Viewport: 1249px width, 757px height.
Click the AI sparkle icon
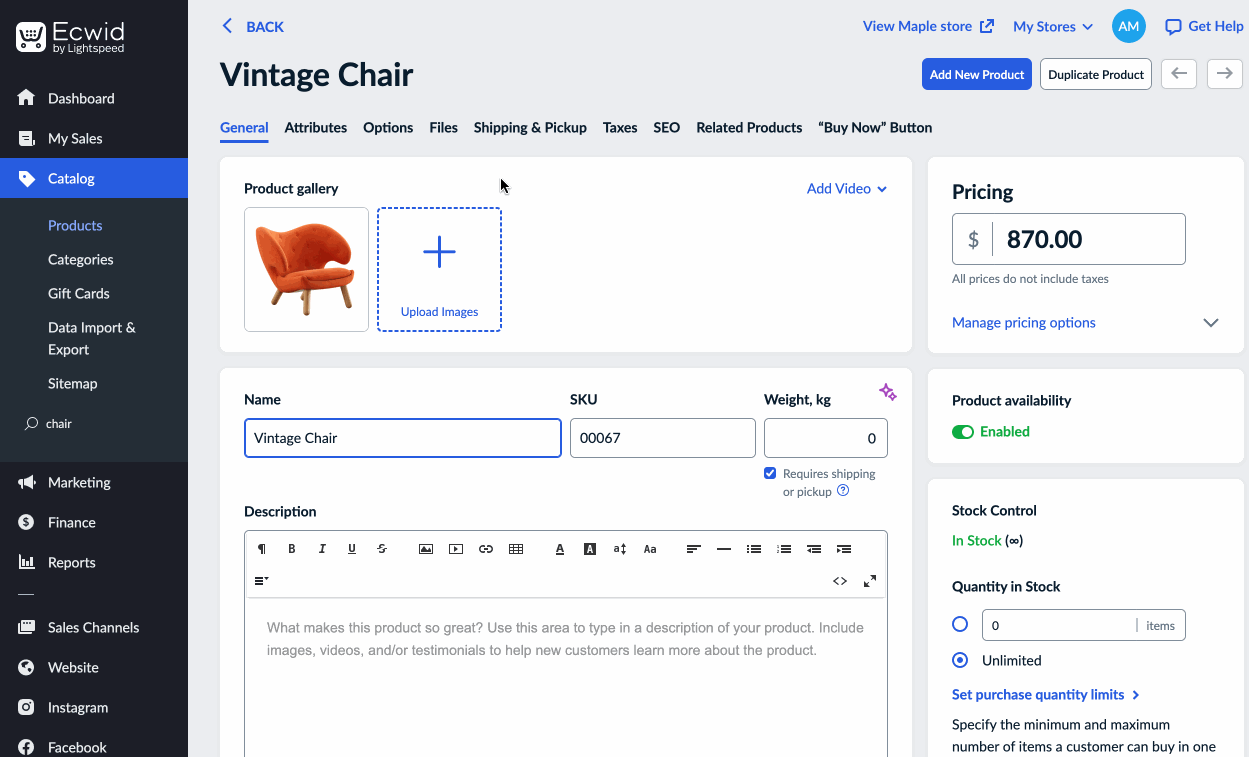[x=888, y=392]
